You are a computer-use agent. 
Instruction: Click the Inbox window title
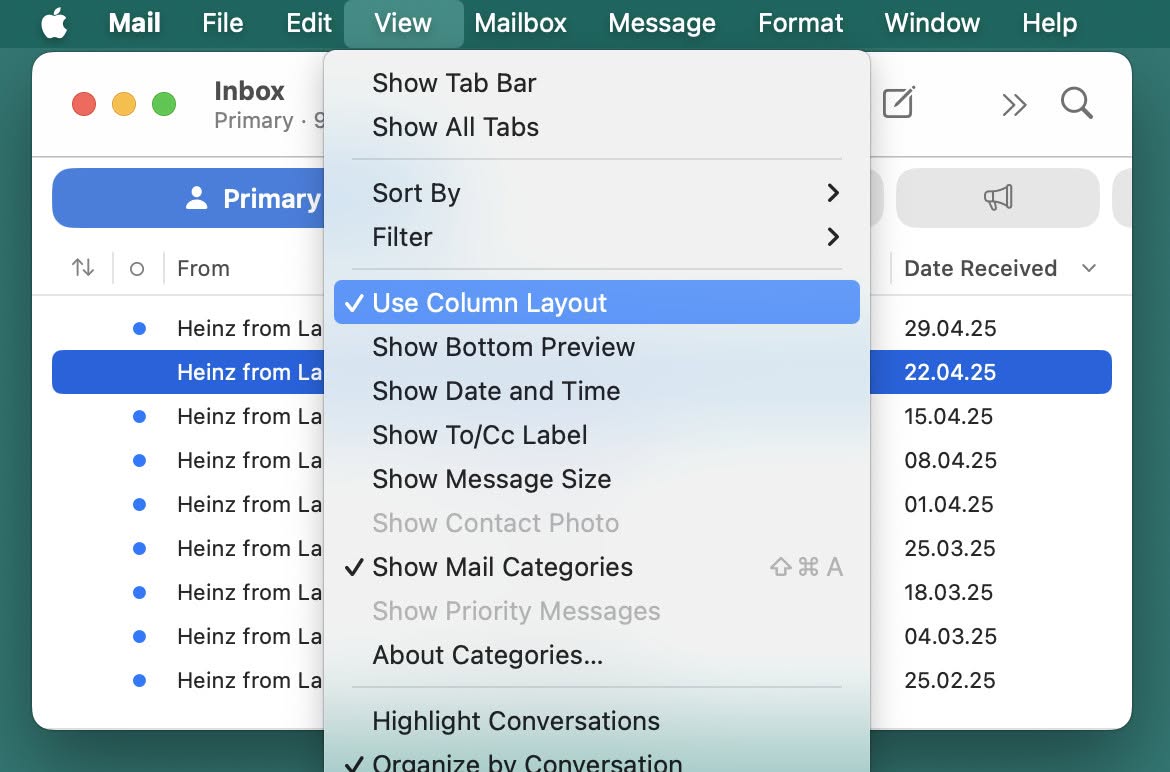click(249, 91)
